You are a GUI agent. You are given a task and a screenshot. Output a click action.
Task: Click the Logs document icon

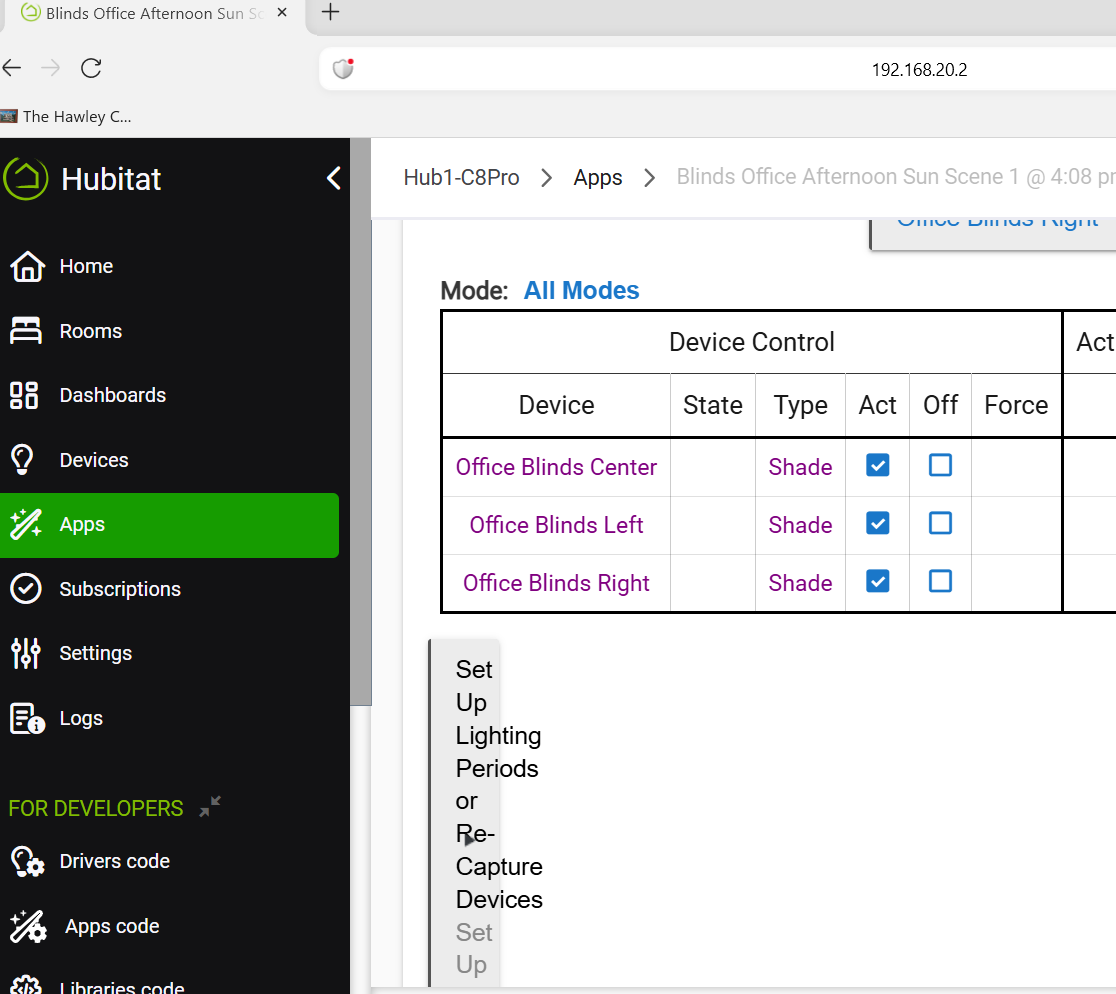tap(26, 718)
